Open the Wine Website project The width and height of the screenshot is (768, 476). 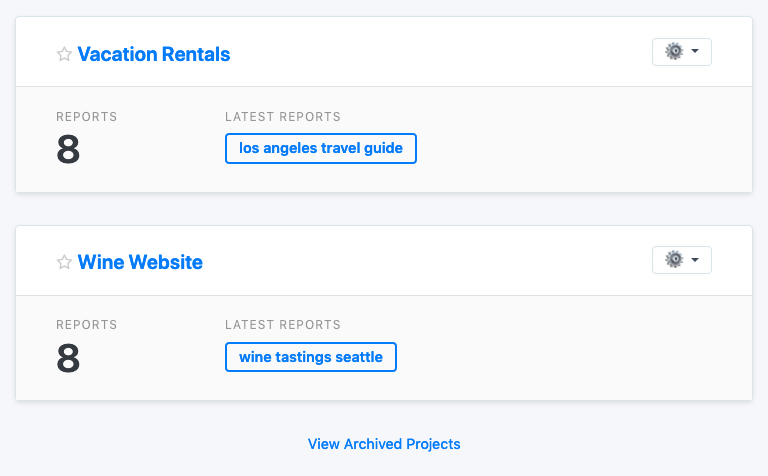coord(140,262)
